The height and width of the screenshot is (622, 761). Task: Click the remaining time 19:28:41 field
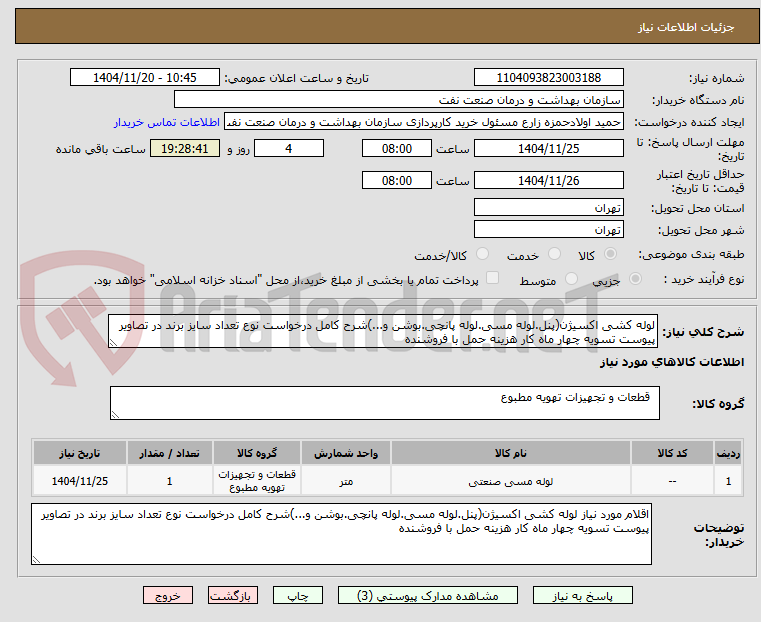(184, 148)
